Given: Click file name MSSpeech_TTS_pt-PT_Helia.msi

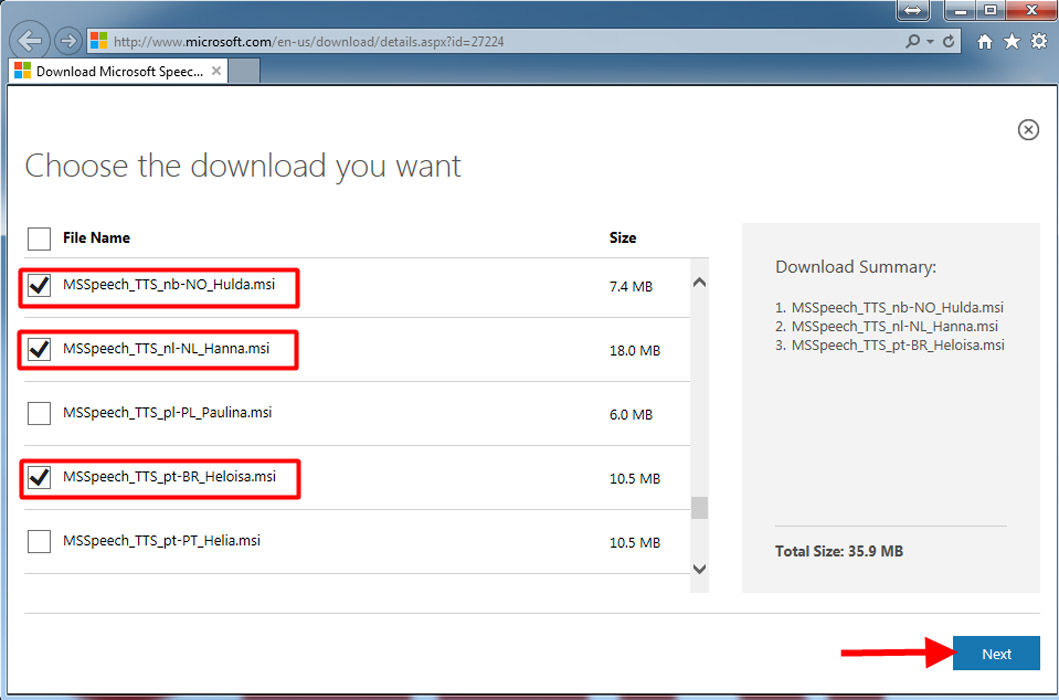Looking at the screenshot, I should tap(161, 541).
